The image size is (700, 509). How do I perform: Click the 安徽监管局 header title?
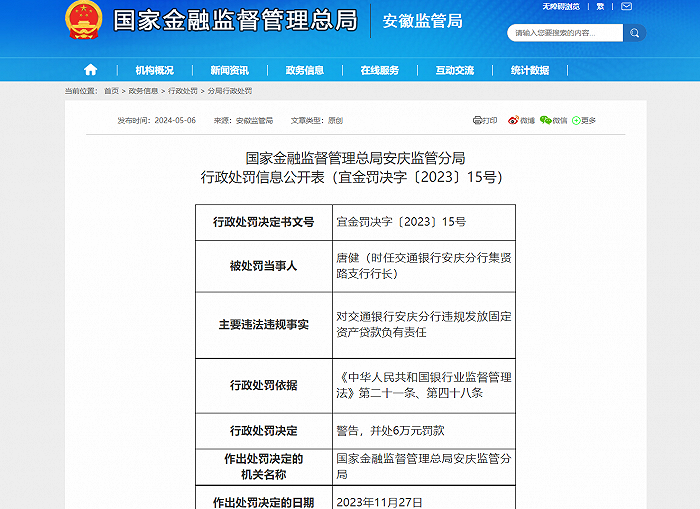(422, 21)
